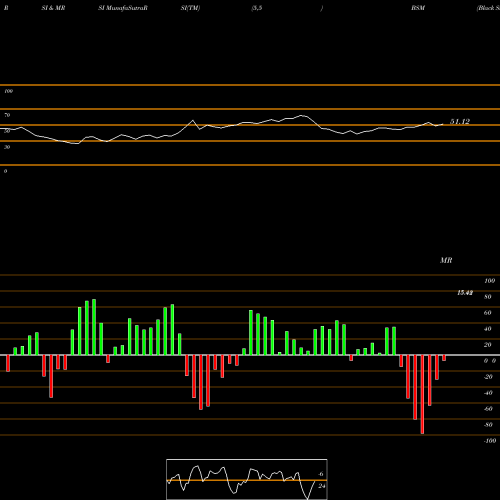Click the longest red MR bar near -100
This screenshot has width=500, height=500.
[422, 394]
